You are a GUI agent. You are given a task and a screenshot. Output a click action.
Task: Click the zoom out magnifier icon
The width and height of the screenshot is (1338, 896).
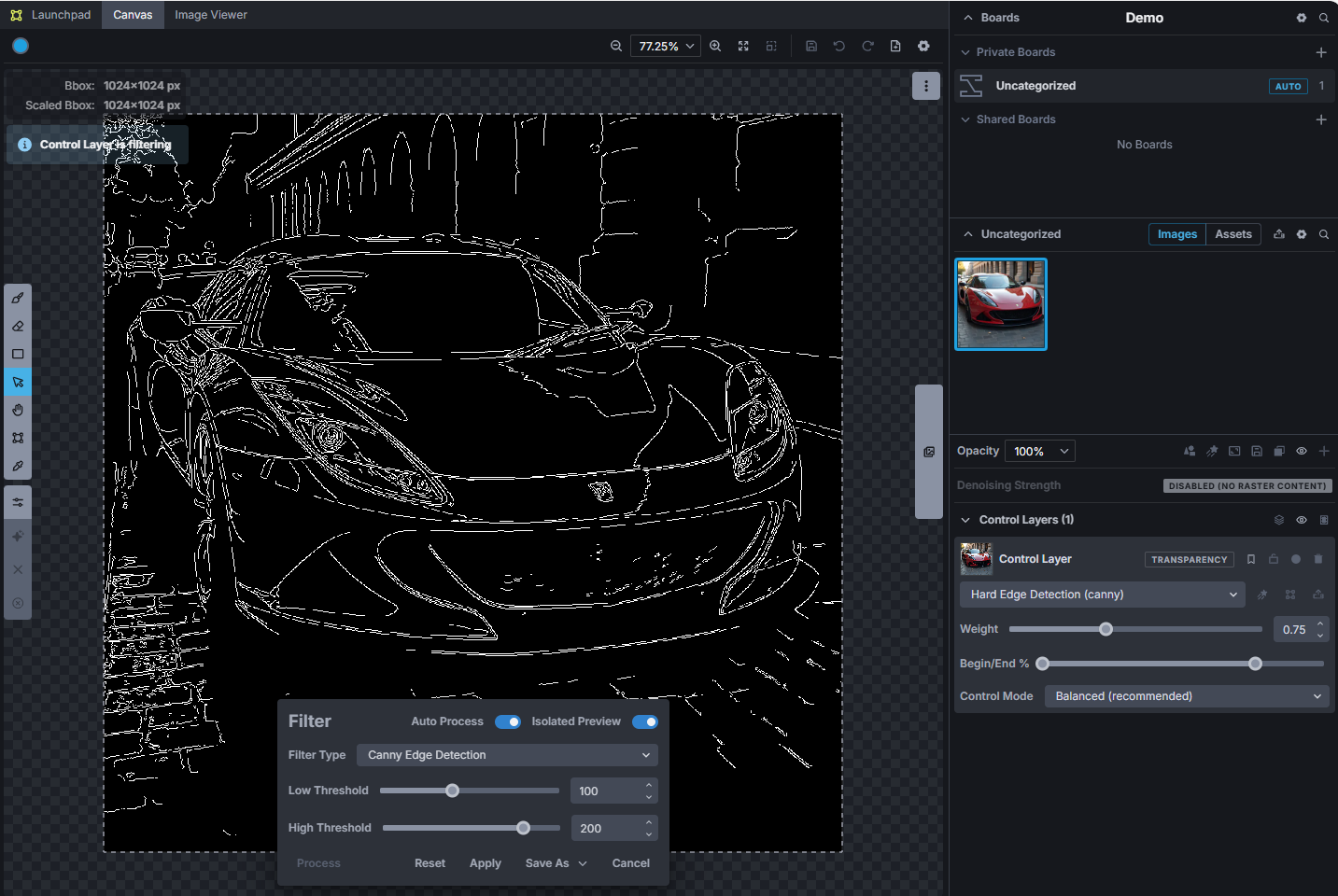pyautogui.click(x=616, y=46)
